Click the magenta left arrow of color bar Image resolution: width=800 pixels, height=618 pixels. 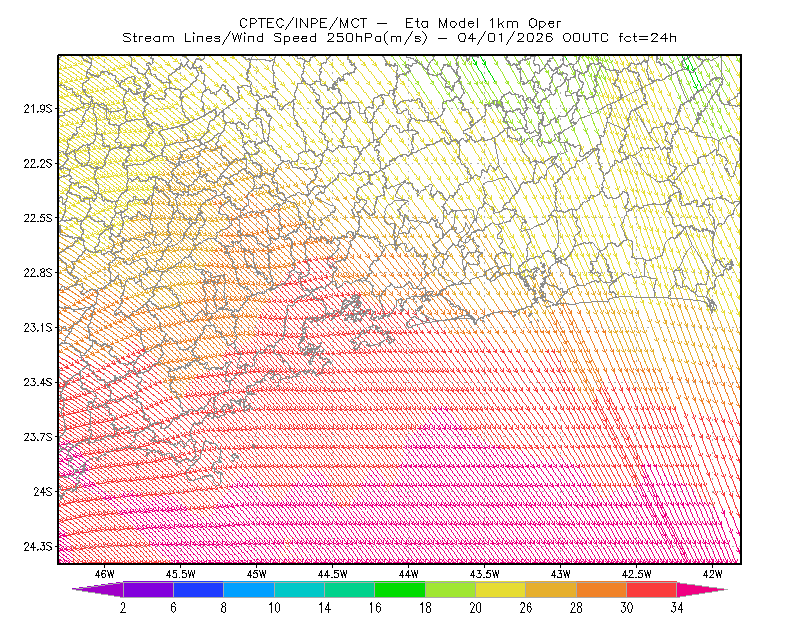tap(98, 589)
